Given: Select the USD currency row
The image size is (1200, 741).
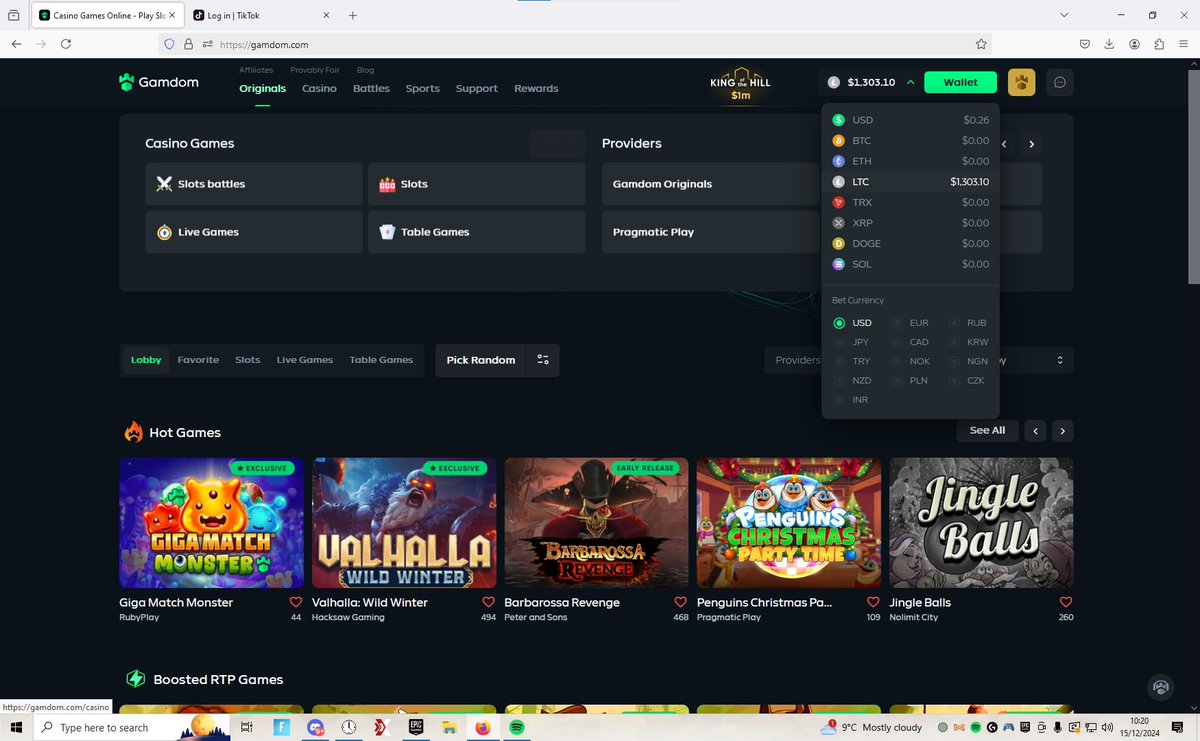Looking at the screenshot, I should click(910, 120).
